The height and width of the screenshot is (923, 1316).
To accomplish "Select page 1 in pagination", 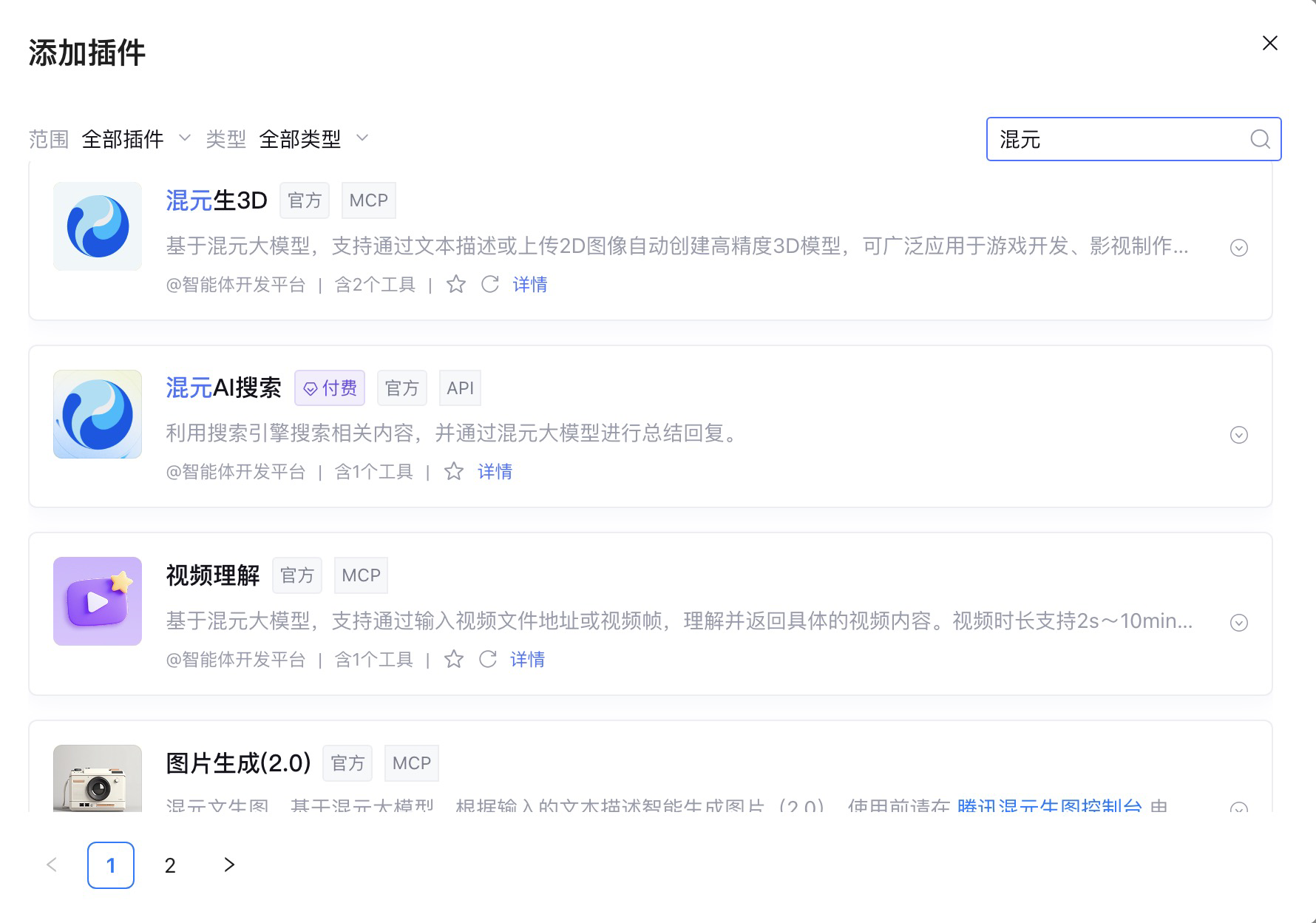I will coord(111,865).
